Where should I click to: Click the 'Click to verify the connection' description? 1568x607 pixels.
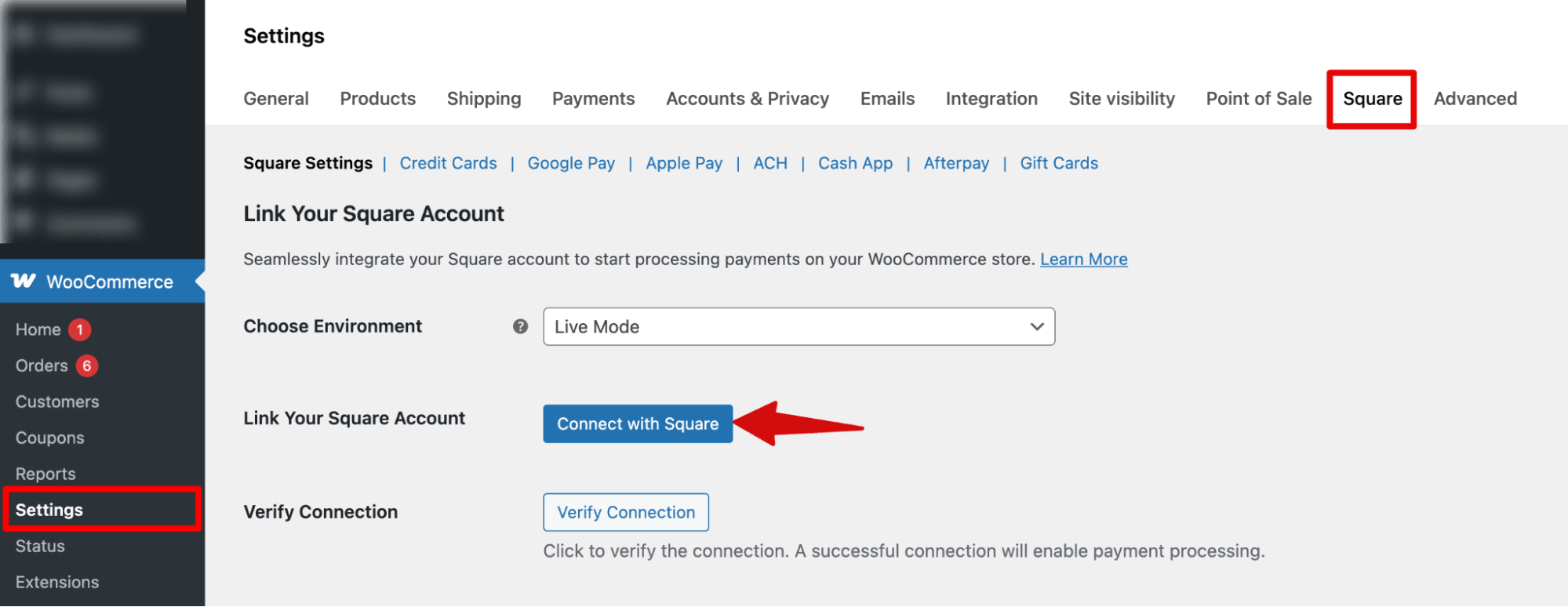(904, 551)
